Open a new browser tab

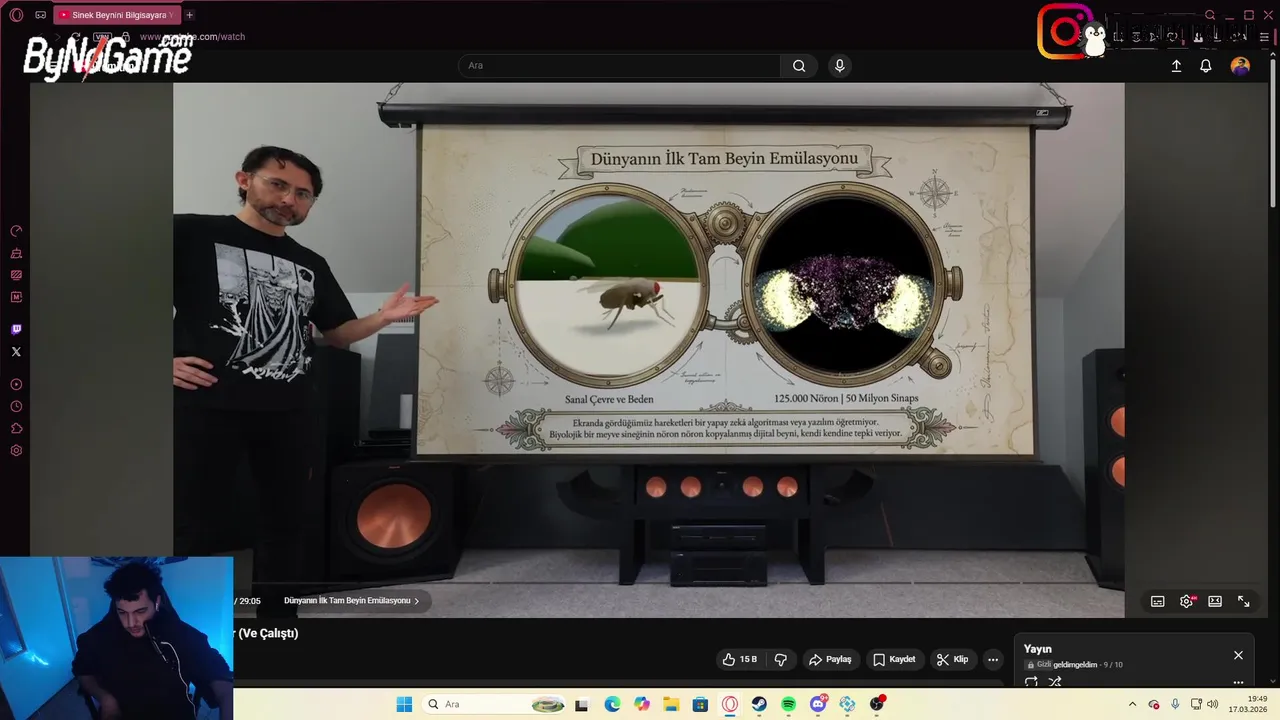pyautogui.click(x=189, y=15)
